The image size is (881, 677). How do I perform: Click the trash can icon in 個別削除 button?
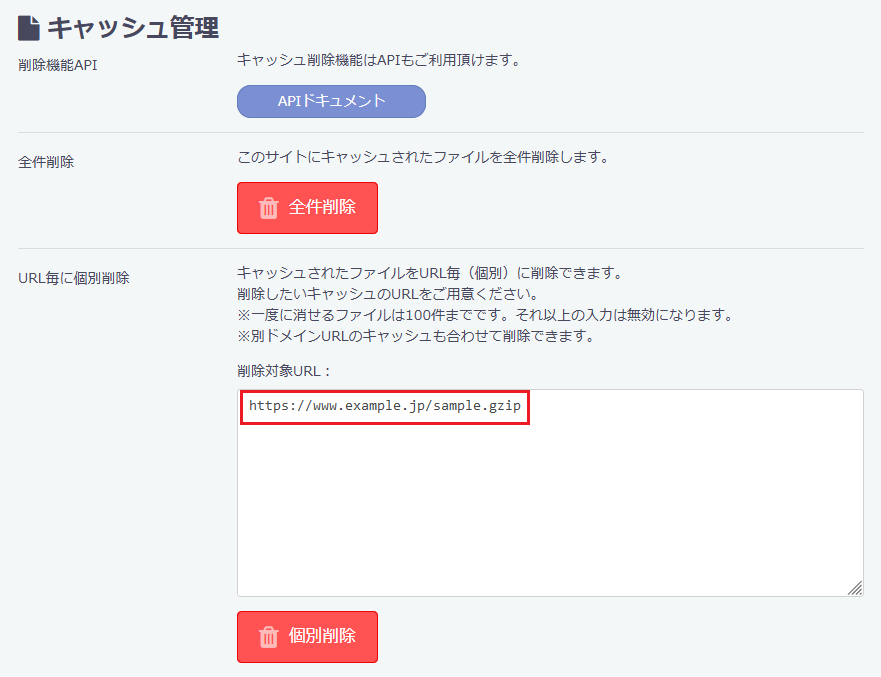[x=268, y=637]
